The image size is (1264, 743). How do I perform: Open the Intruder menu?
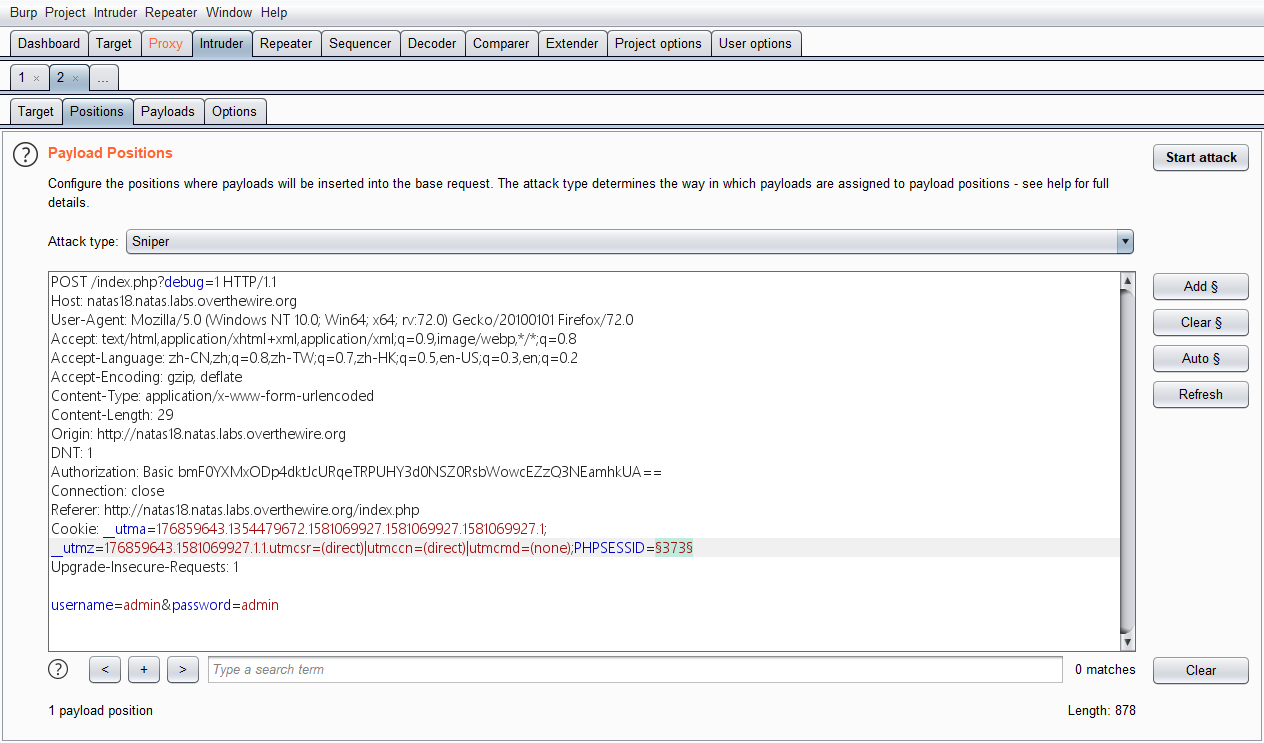116,13
